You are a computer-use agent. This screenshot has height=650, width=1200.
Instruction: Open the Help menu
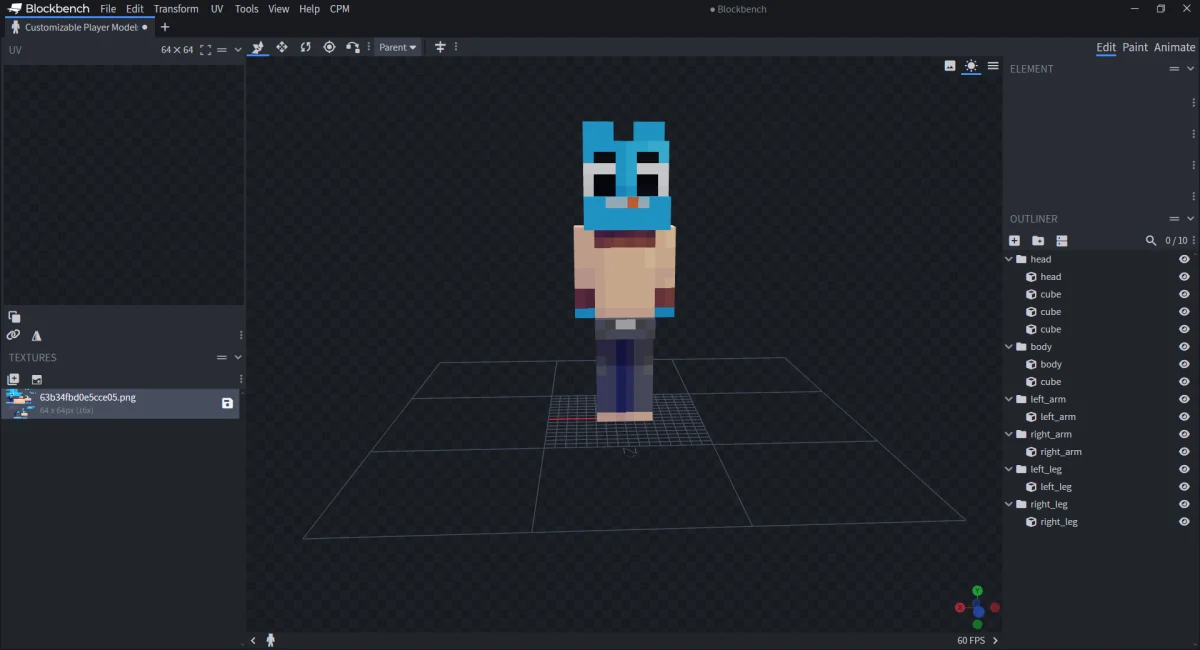click(310, 9)
